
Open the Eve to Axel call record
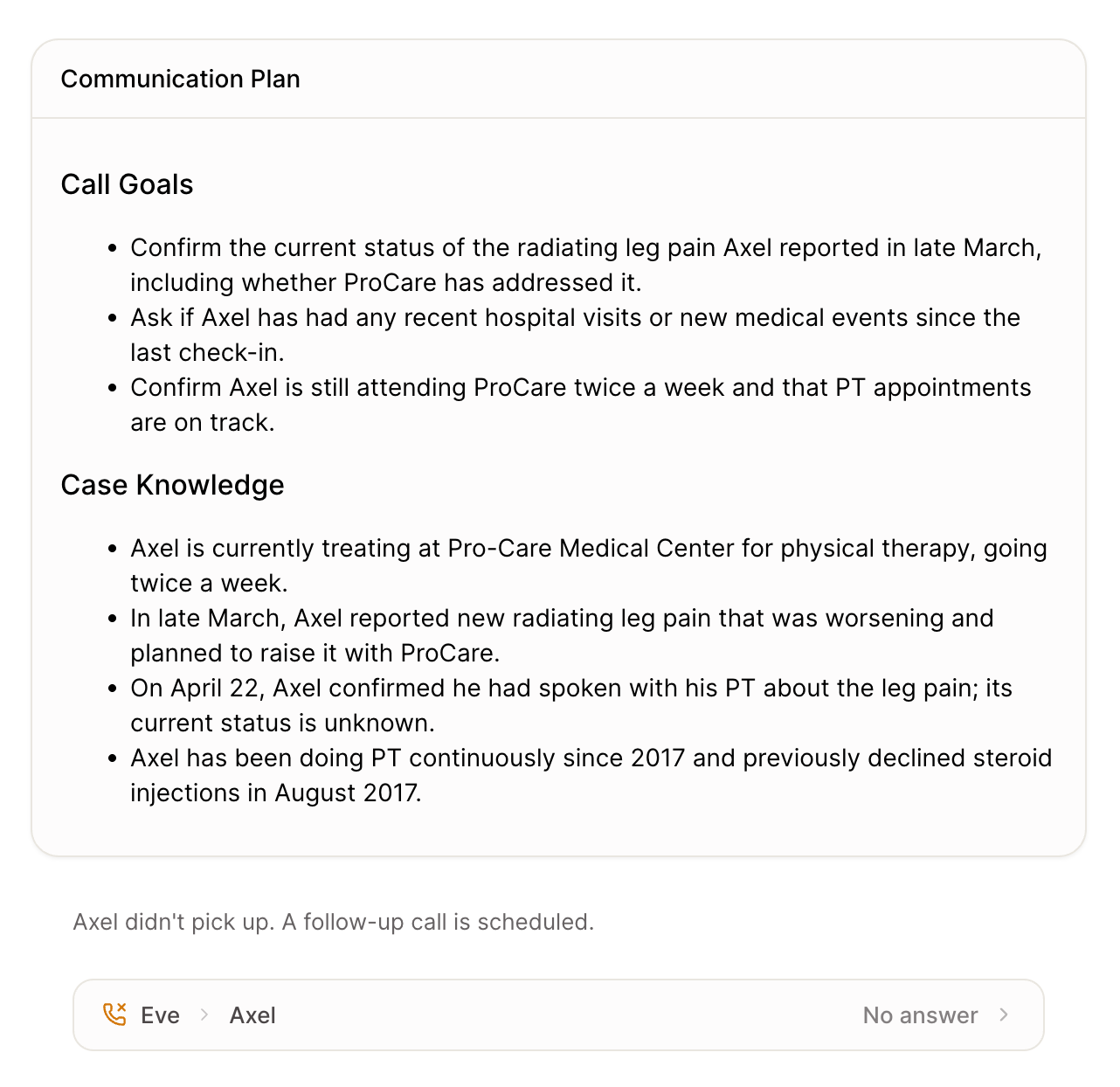pyautogui.click(x=558, y=1014)
